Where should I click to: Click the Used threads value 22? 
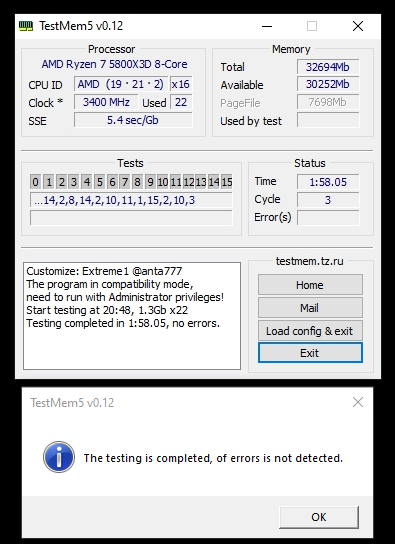(x=181, y=102)
